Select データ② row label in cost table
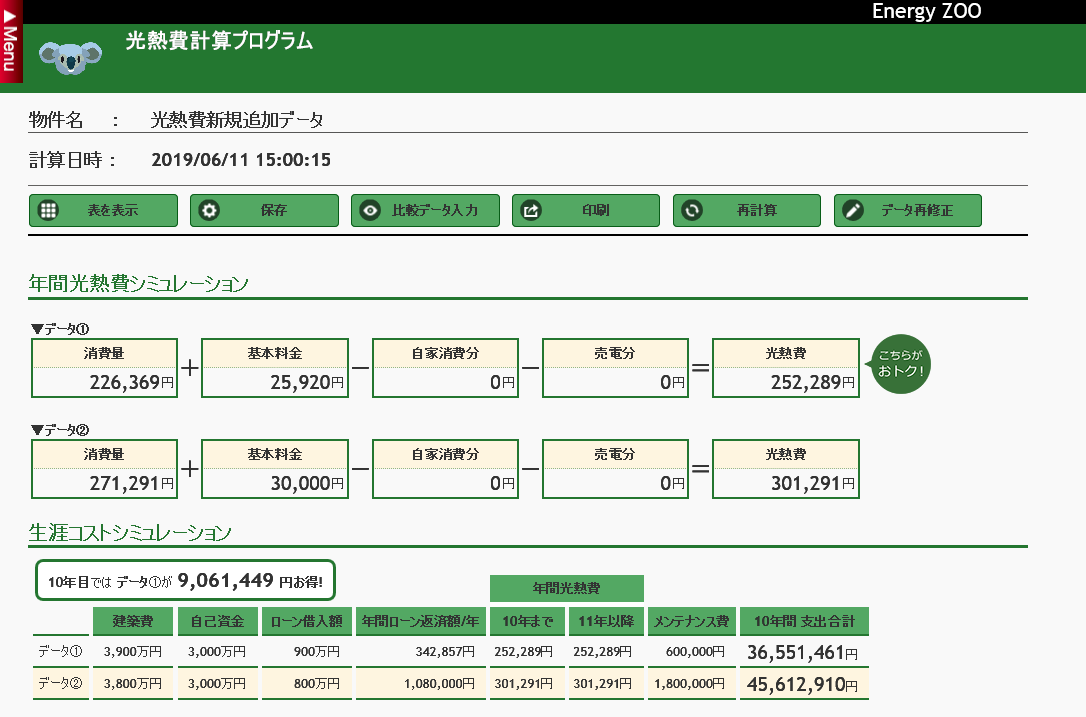 60,684
